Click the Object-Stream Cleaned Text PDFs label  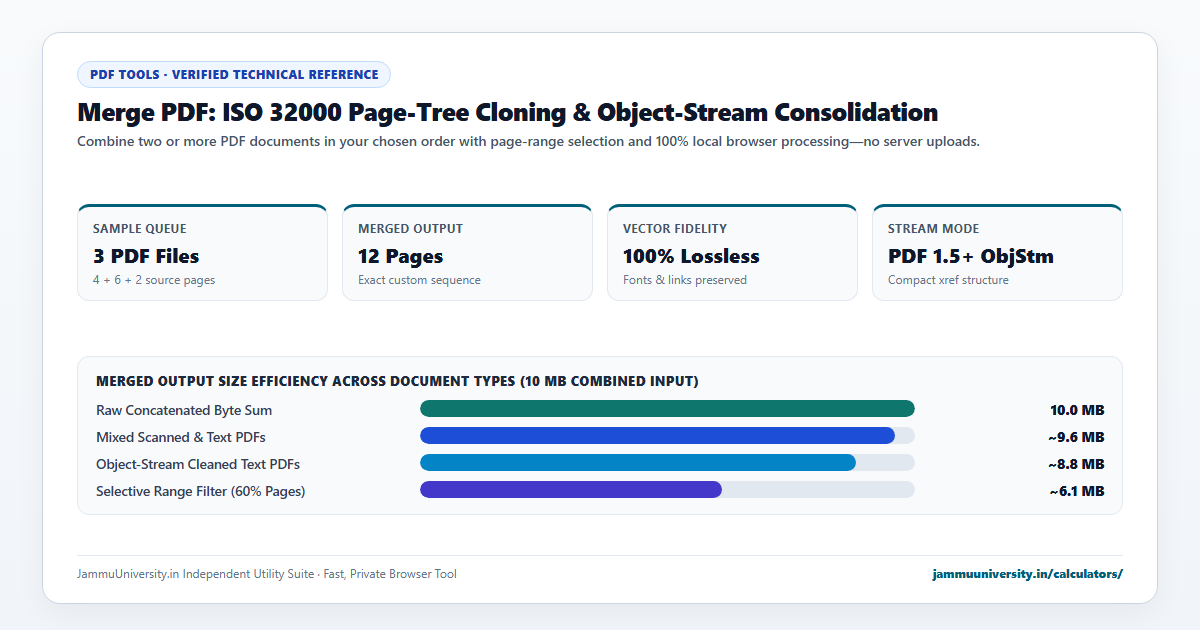click(x=198, y=464)
